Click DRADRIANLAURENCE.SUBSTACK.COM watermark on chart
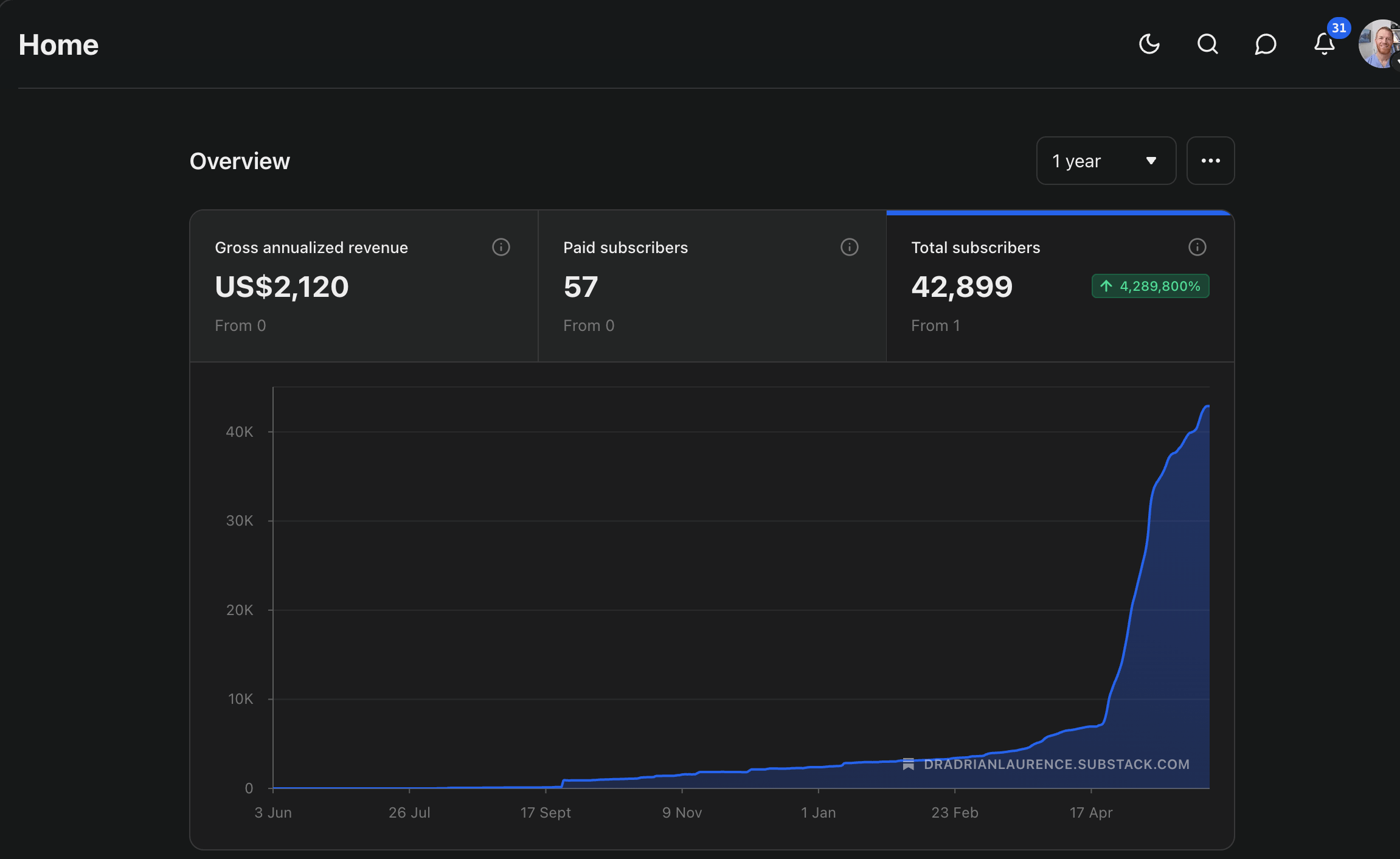This screenshot has height=859, width=1400. tap(1056, 764)
